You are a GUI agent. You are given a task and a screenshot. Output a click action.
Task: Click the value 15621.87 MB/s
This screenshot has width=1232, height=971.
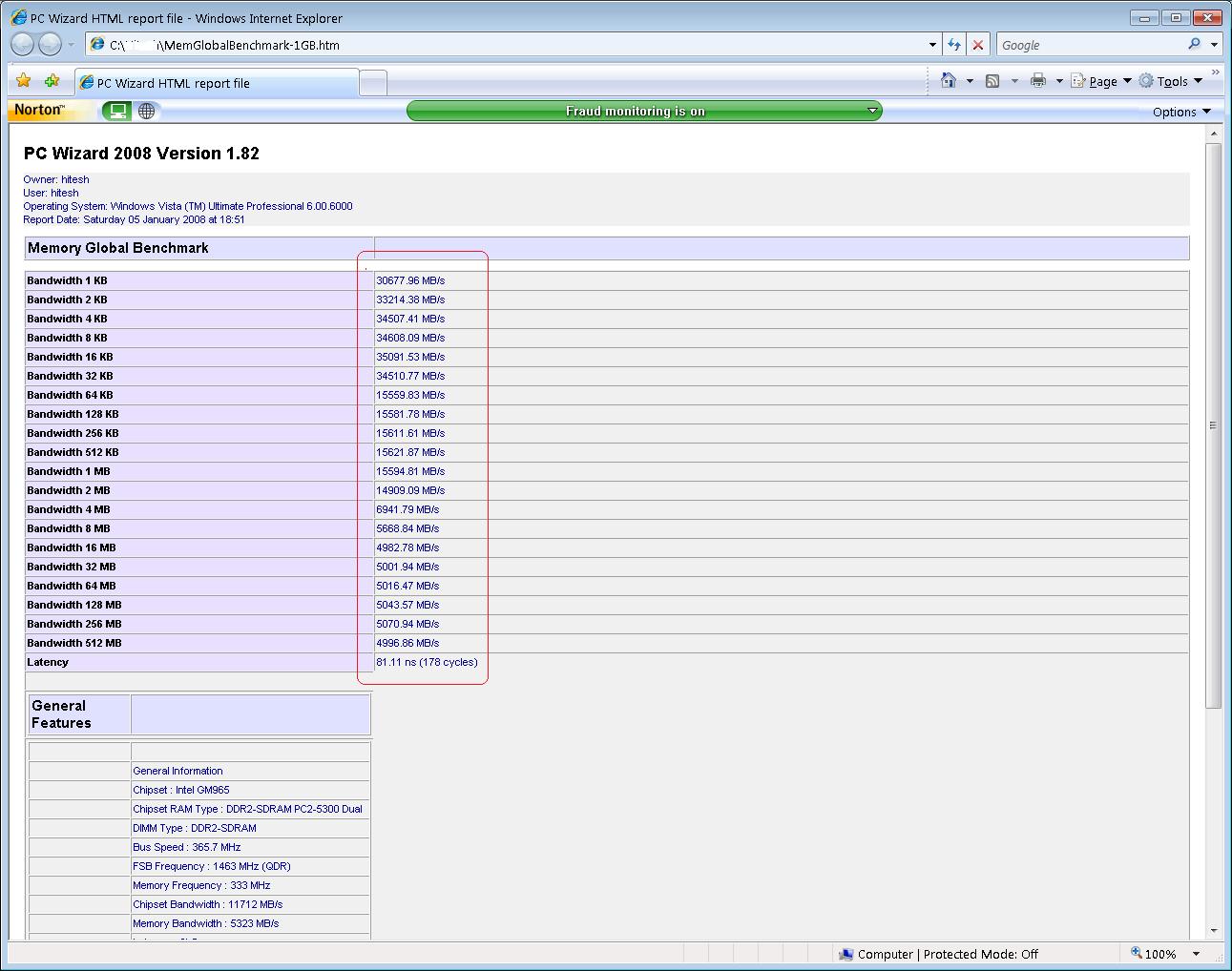(x=410, y=452)
